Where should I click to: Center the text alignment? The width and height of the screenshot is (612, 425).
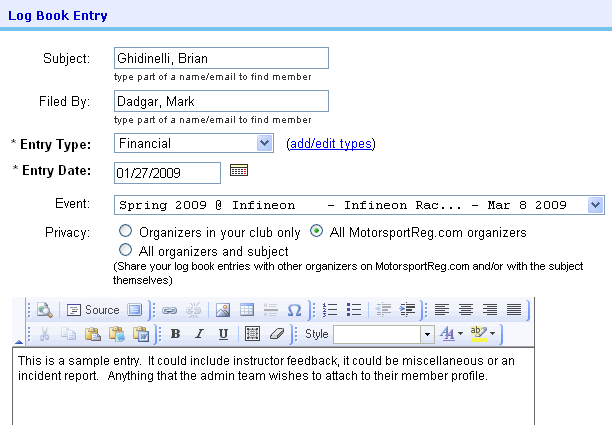[x=466, y=310]
